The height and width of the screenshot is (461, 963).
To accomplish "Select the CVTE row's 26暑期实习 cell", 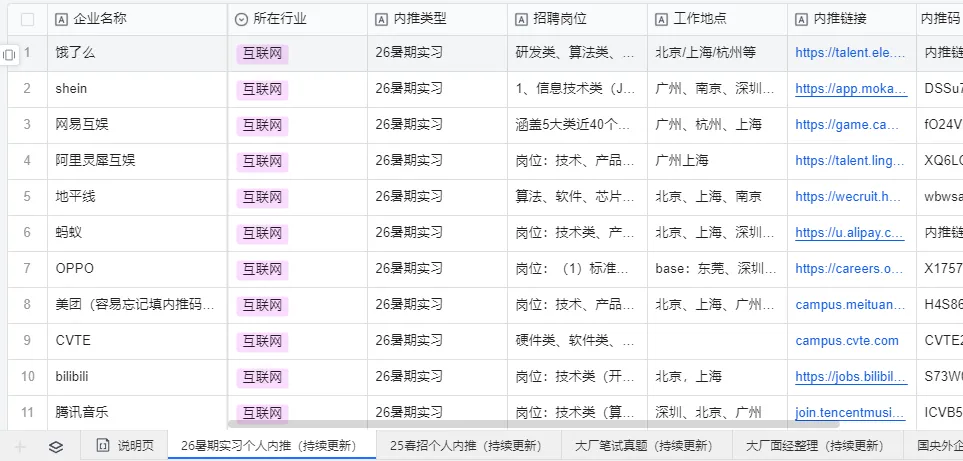I will pyautogui.click(x=437, y=341).
